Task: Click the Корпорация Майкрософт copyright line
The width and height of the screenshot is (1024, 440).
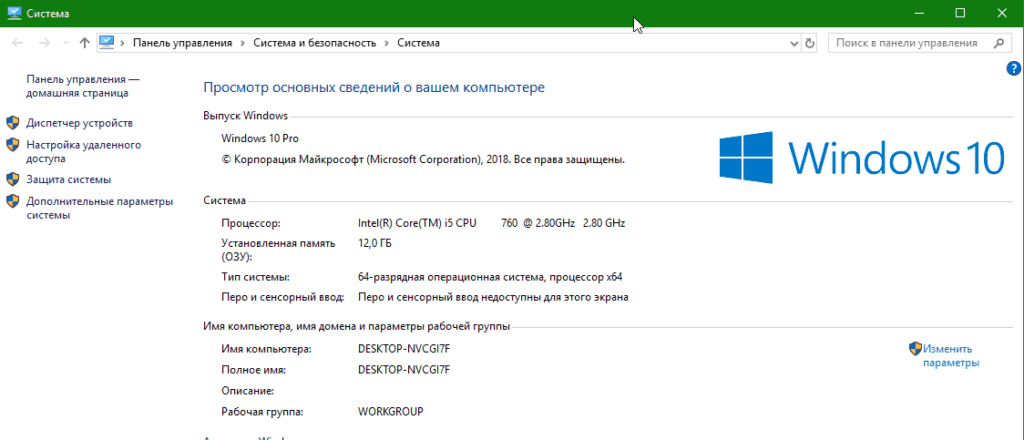Action: click(x=423, y=159)
